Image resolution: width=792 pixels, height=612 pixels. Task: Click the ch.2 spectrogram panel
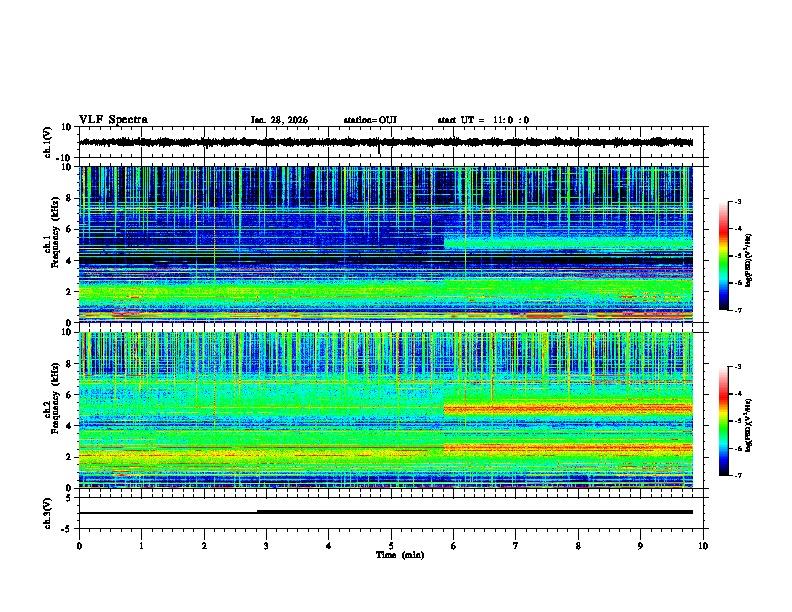click(386, 410)
